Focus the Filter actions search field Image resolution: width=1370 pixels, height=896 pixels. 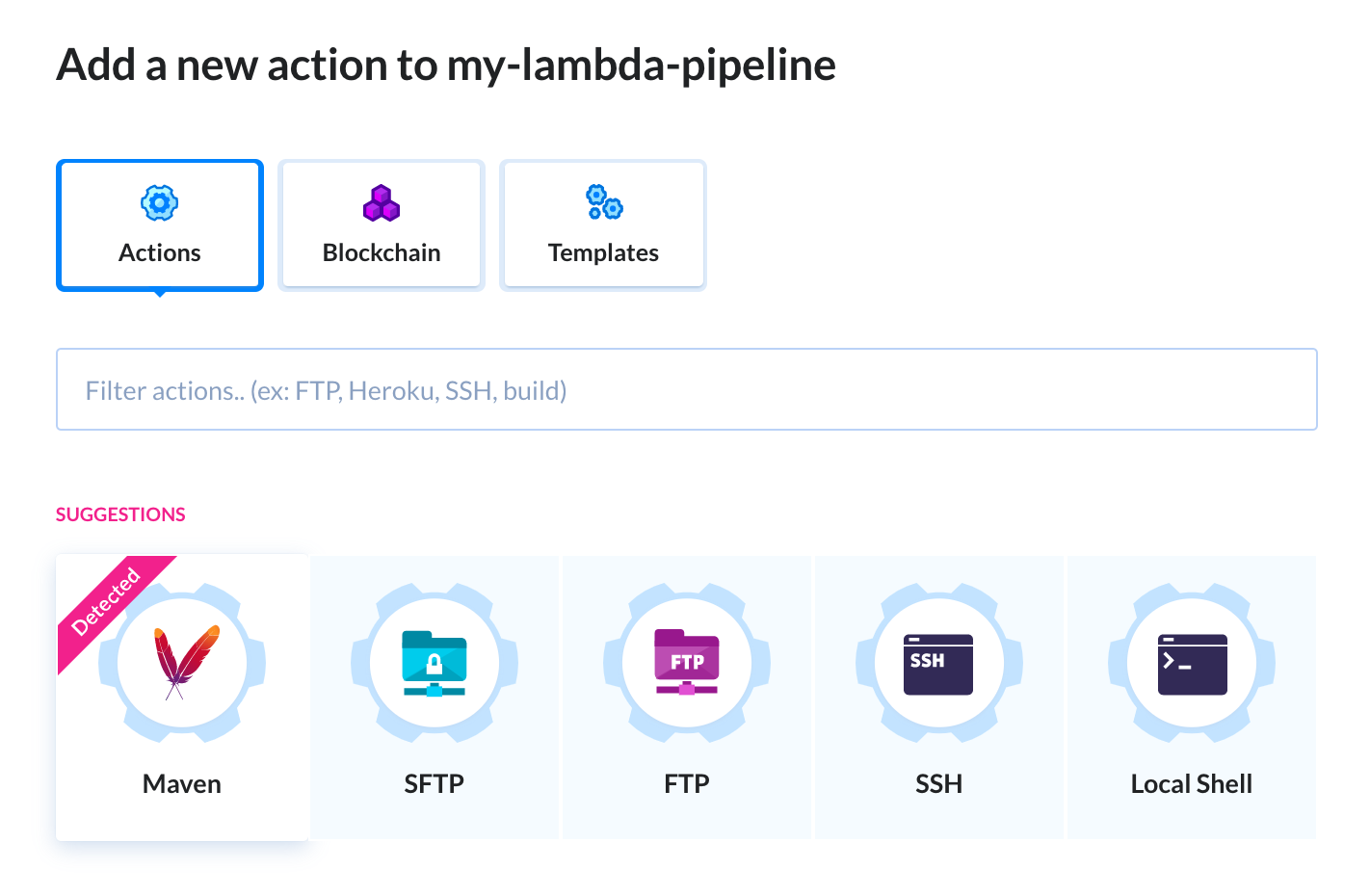(x=687, y=389)
